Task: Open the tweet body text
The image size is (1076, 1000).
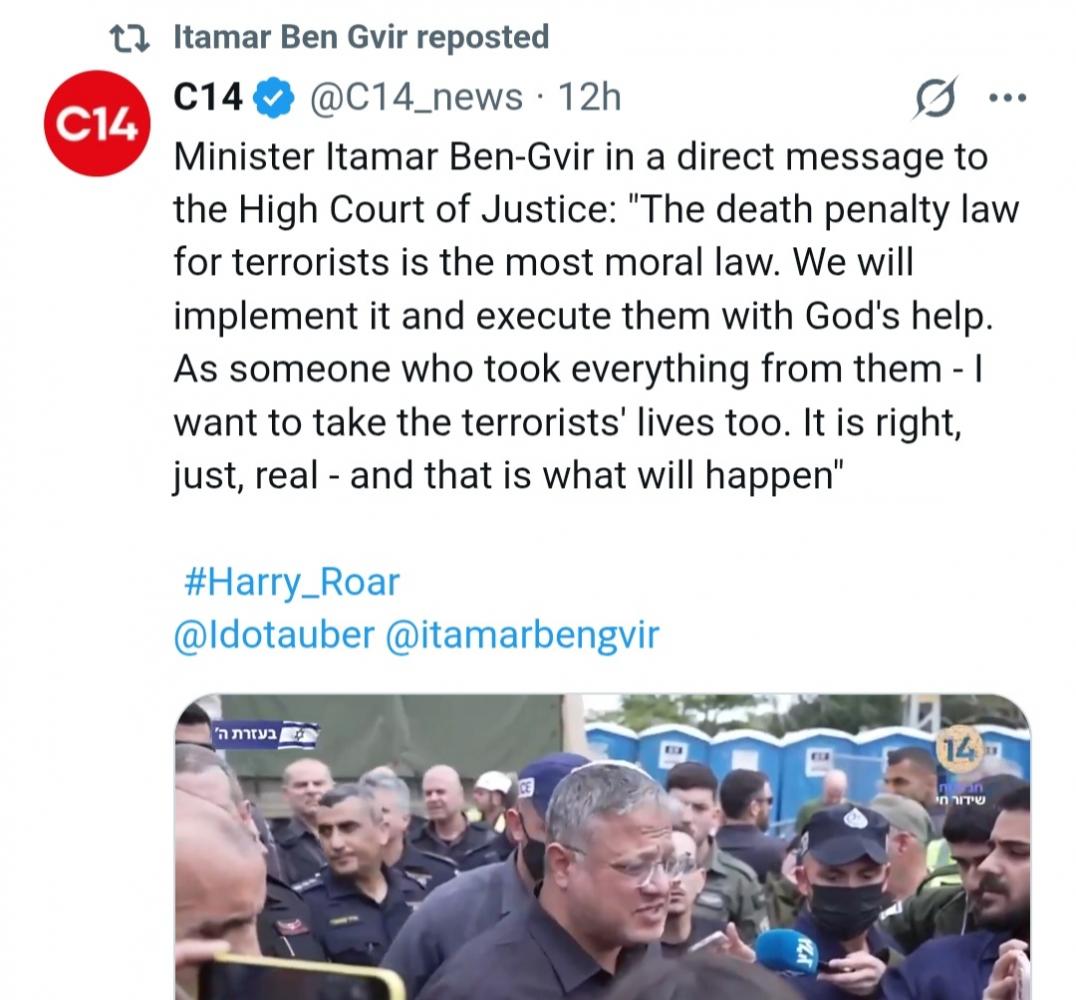Action: [596, 316]
